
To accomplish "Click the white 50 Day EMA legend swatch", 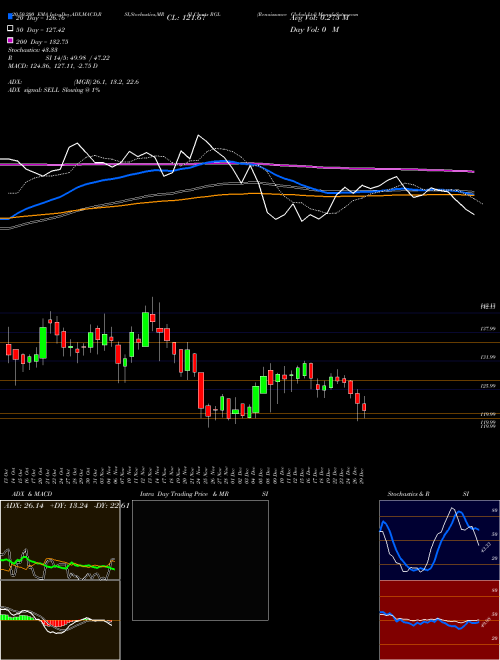I will 10,29.
